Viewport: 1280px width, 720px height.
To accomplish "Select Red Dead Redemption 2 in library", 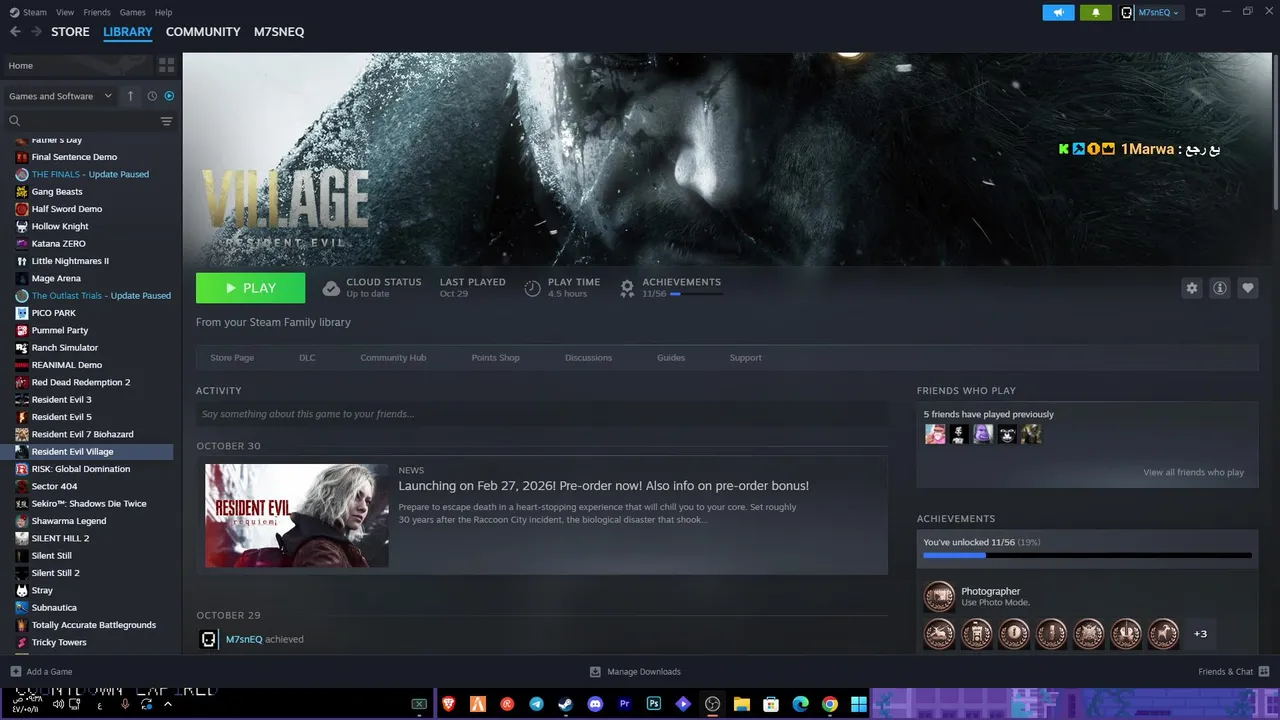I will click(x=80, y=382).
